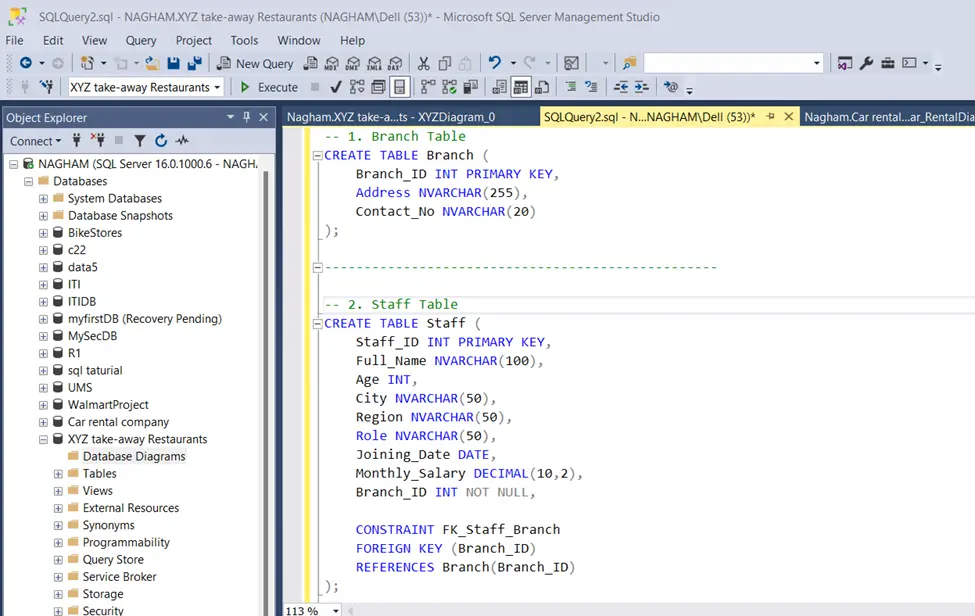
Task: Collapse the XYZ take-away Restaurants database node
Action: (x=43, y=439)
